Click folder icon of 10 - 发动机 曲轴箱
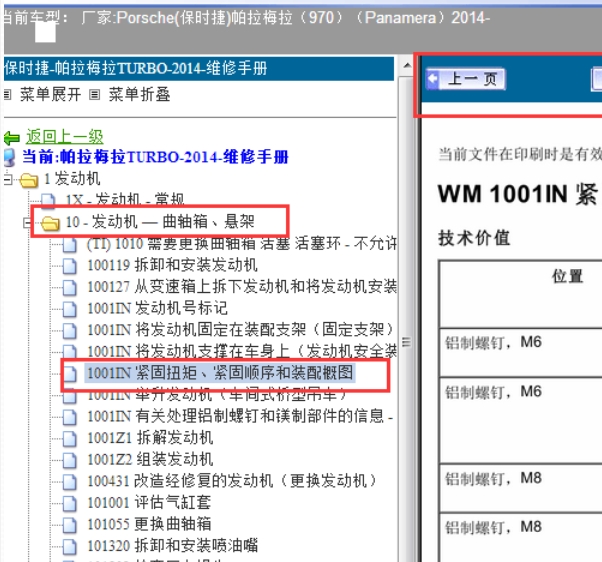The image size is (602, 562). pyautogui.click(x=50, y=223)
